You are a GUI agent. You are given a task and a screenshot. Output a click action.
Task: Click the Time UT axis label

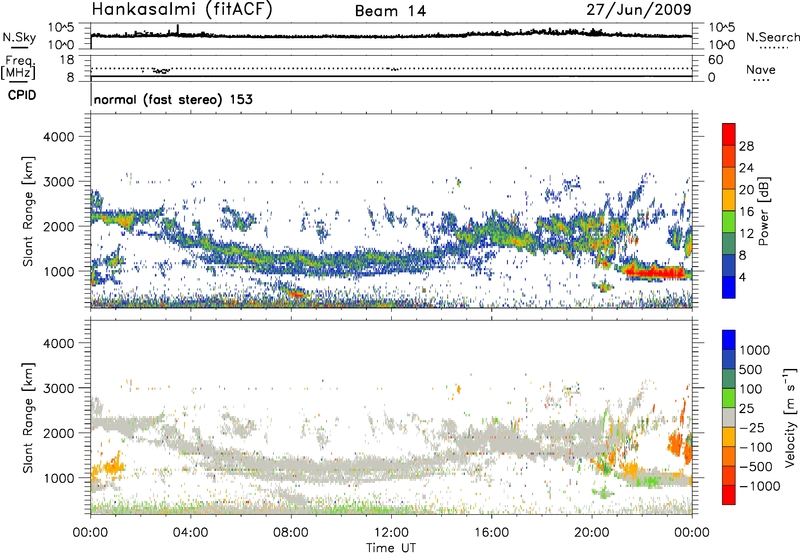coord(391,548)
